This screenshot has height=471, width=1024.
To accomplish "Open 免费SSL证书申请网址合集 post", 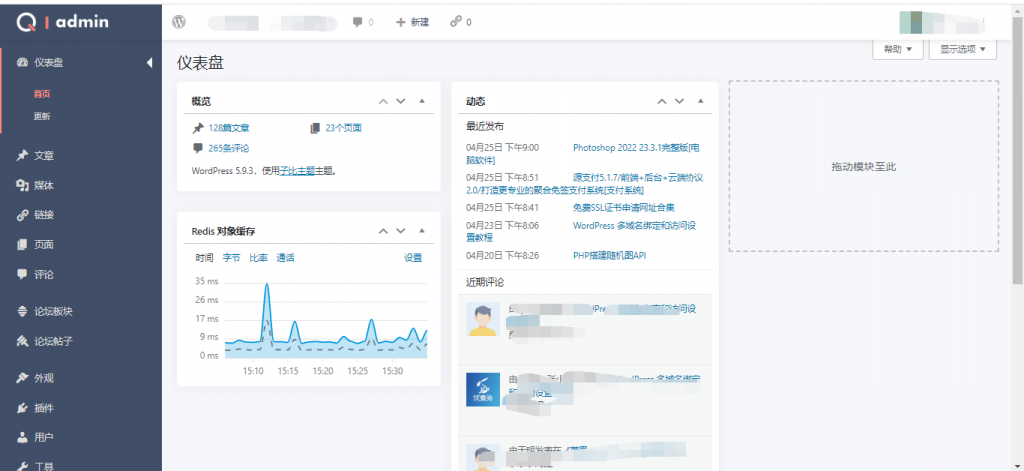I will (x=624, y=208).
